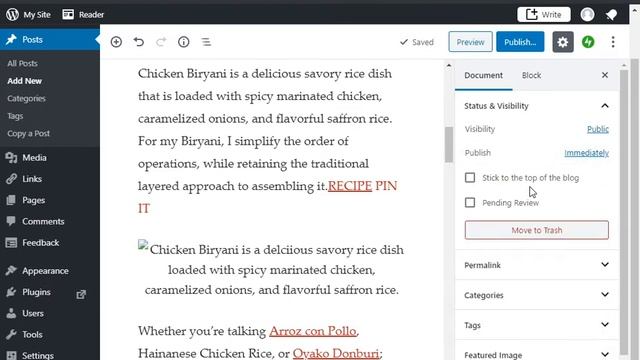Click the Chicken Biryani paragraph text

(267, 141)
